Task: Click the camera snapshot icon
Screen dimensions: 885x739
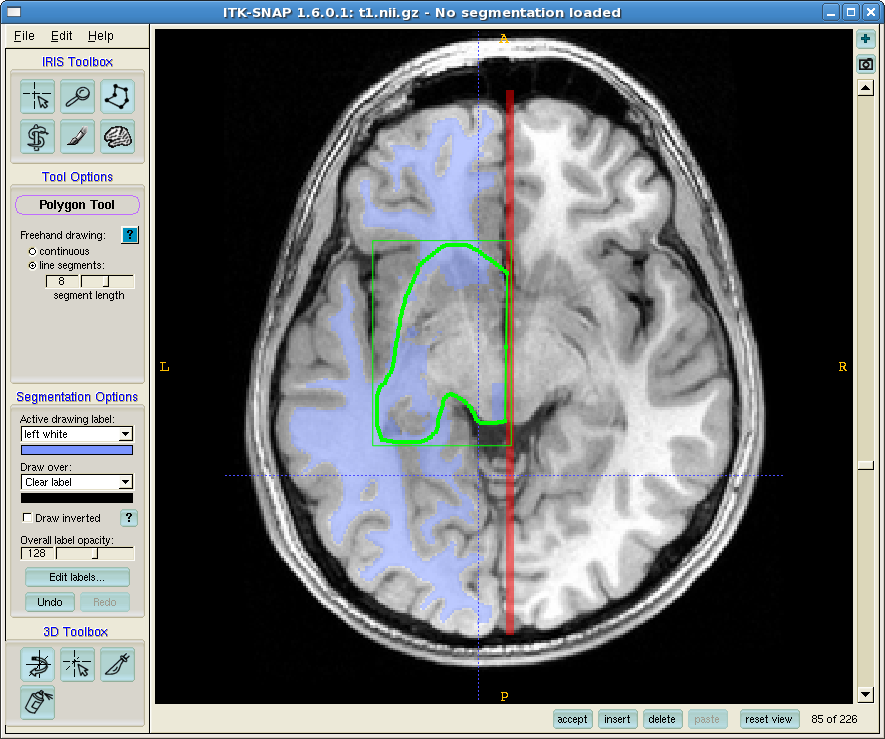Action: 866,65
